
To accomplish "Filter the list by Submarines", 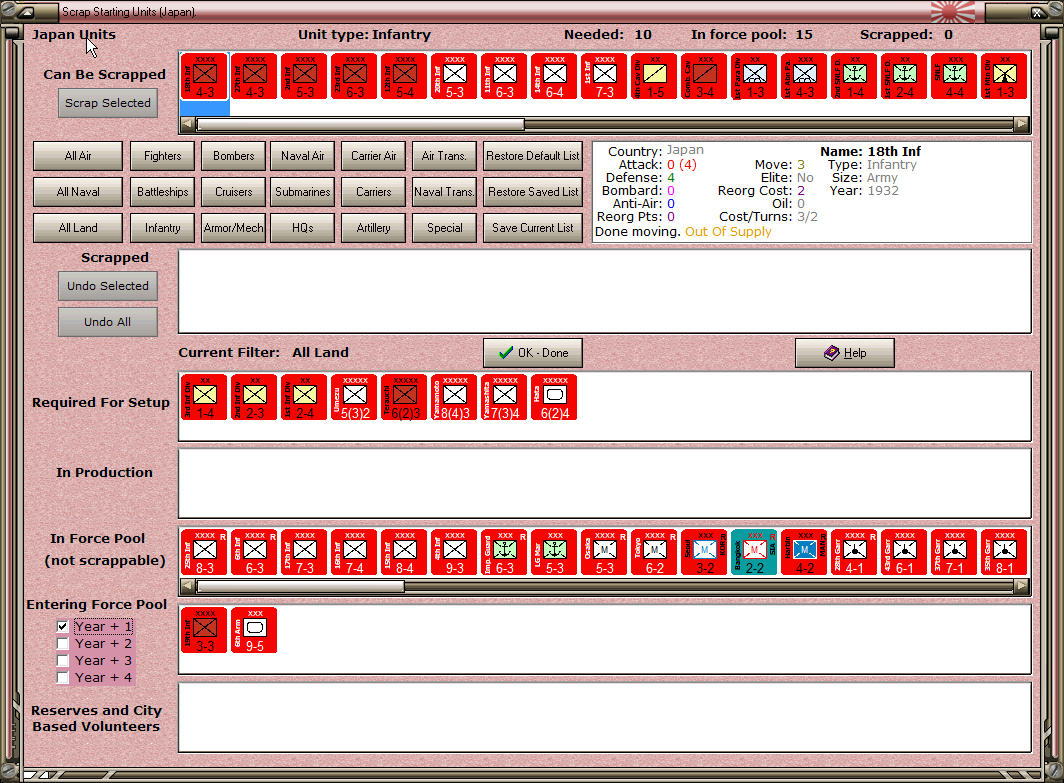I will tap(303, 192).
